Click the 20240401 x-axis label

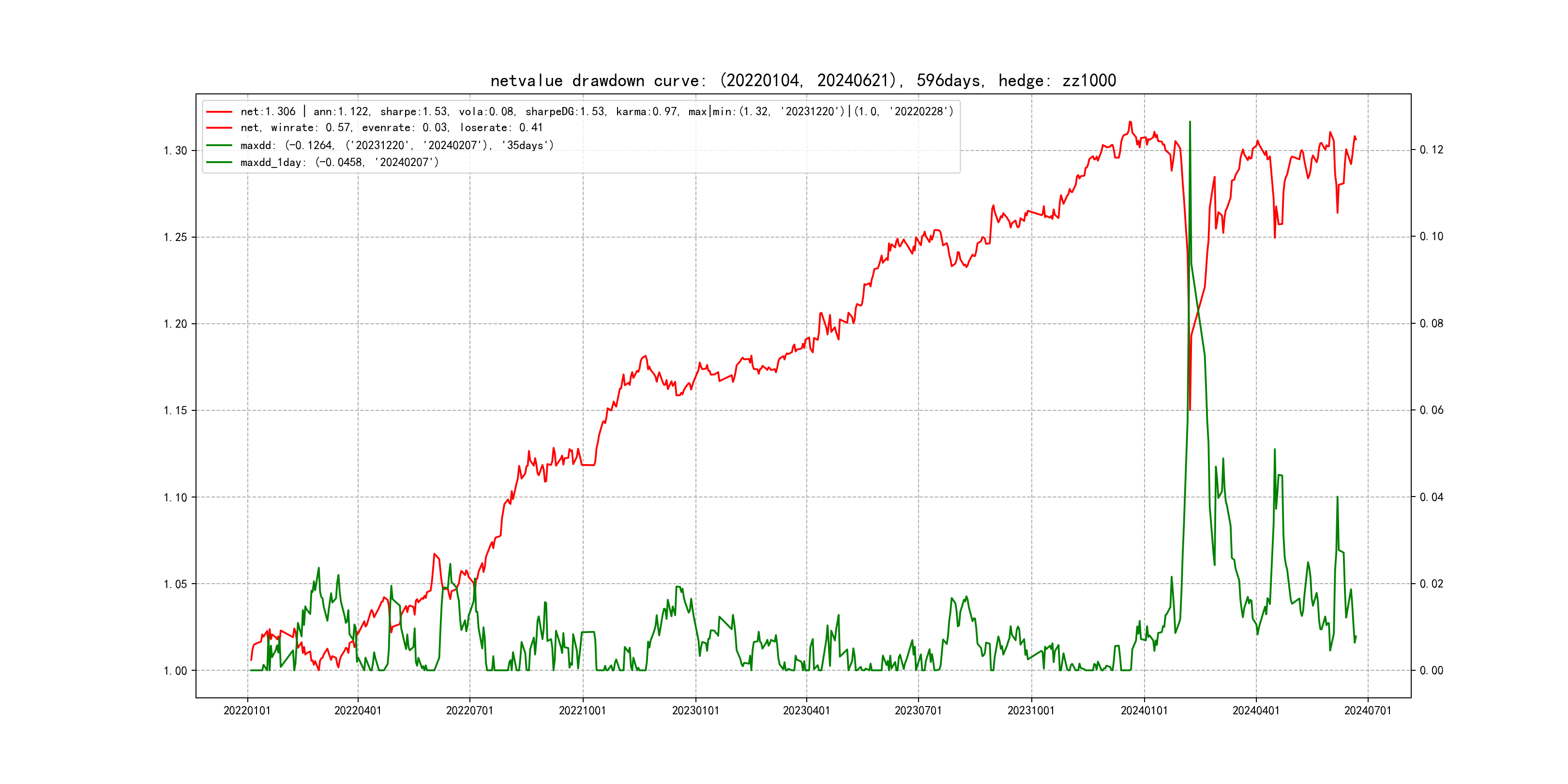tap(1256, 710)
